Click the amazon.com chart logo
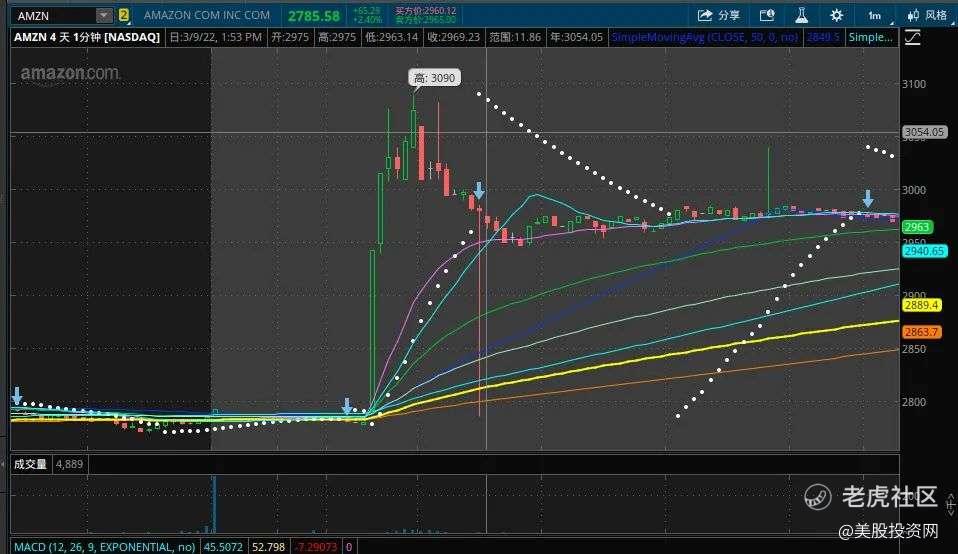 click(x=70, y=73)
